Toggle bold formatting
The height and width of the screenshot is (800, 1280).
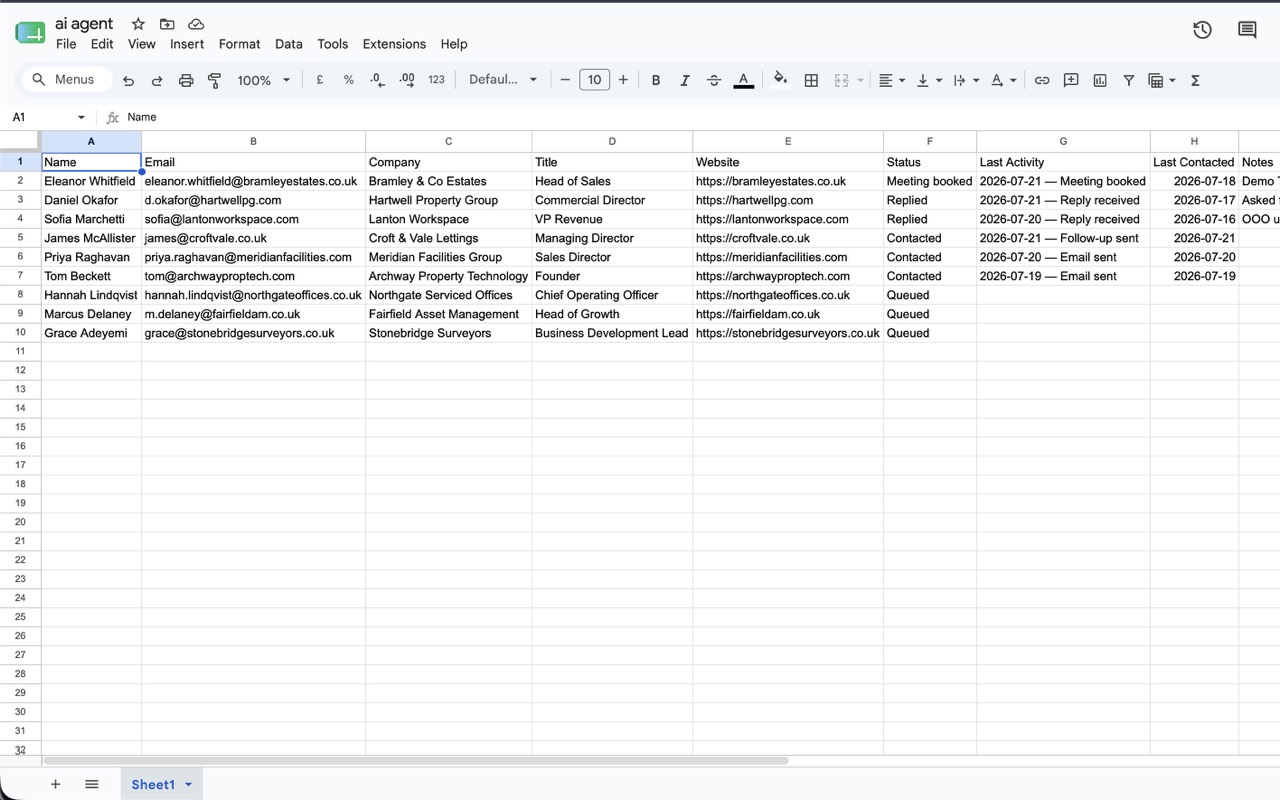pyautogui.click(x=656, y=80)
